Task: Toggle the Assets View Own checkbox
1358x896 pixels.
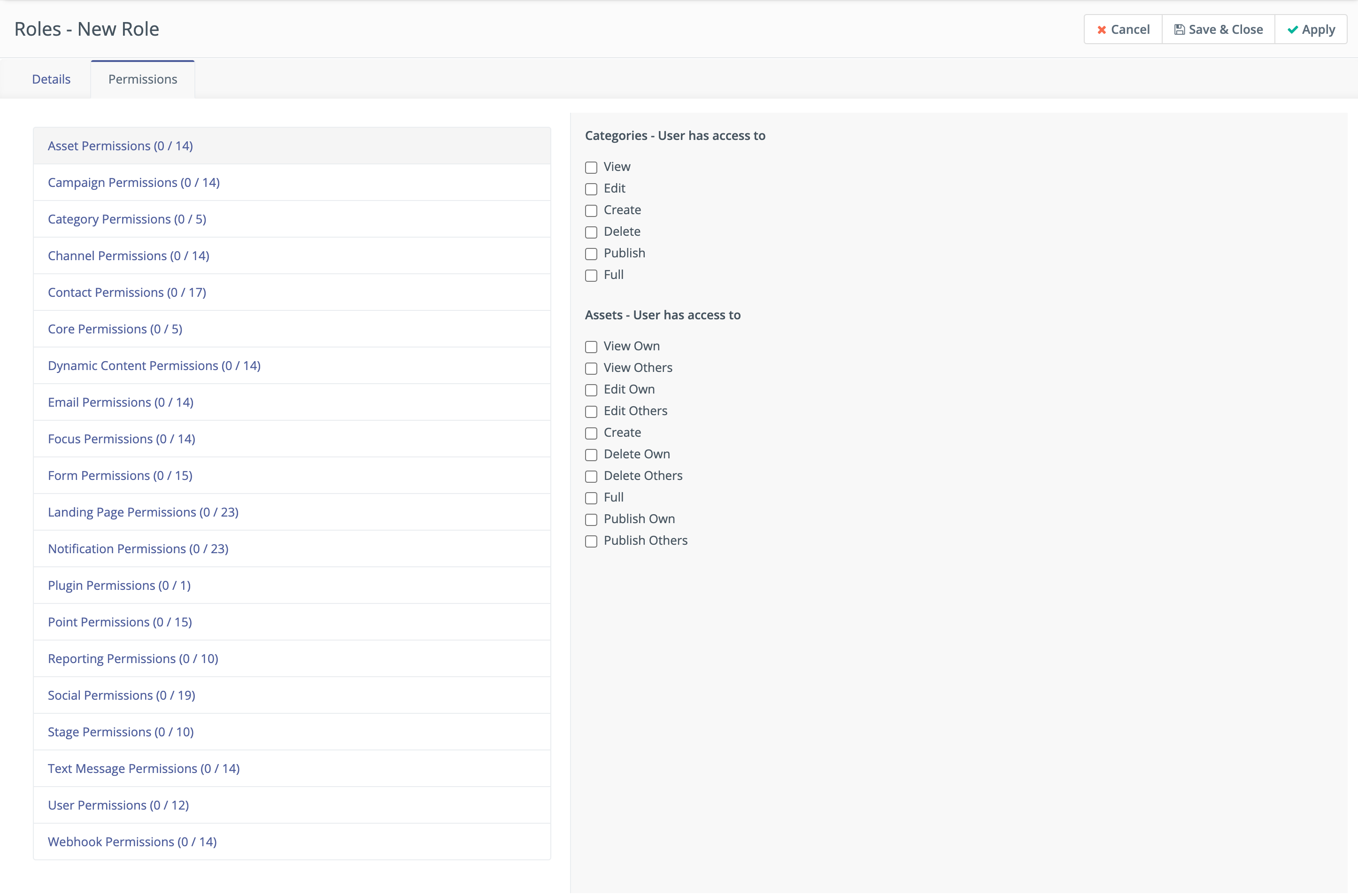Action: coord(591,347)
